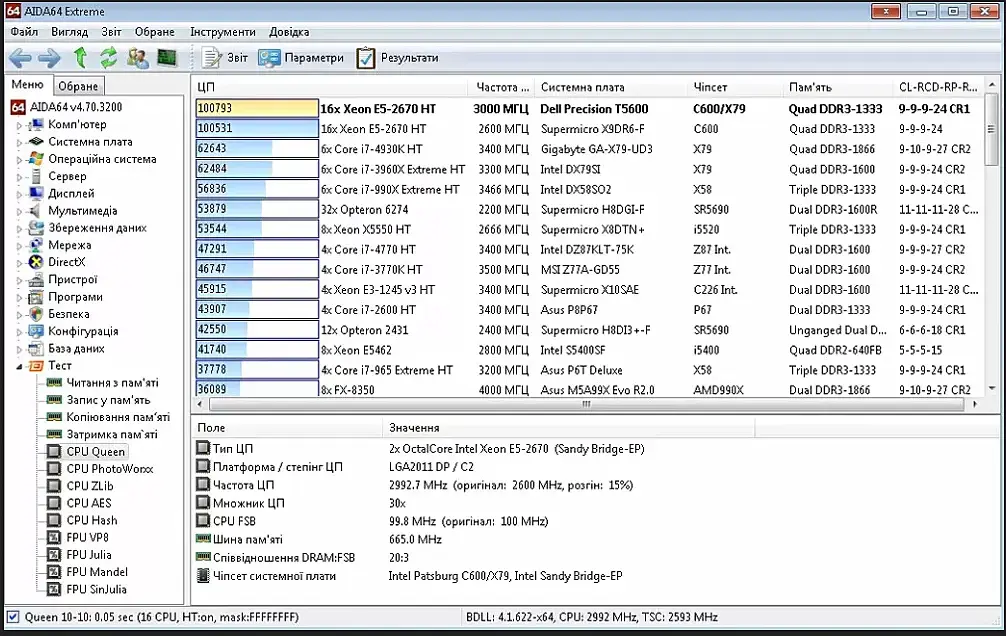Open the Обране menu in menu bar
The image size is (1006, 636).
pyautogui.click(x=155, y=31)
